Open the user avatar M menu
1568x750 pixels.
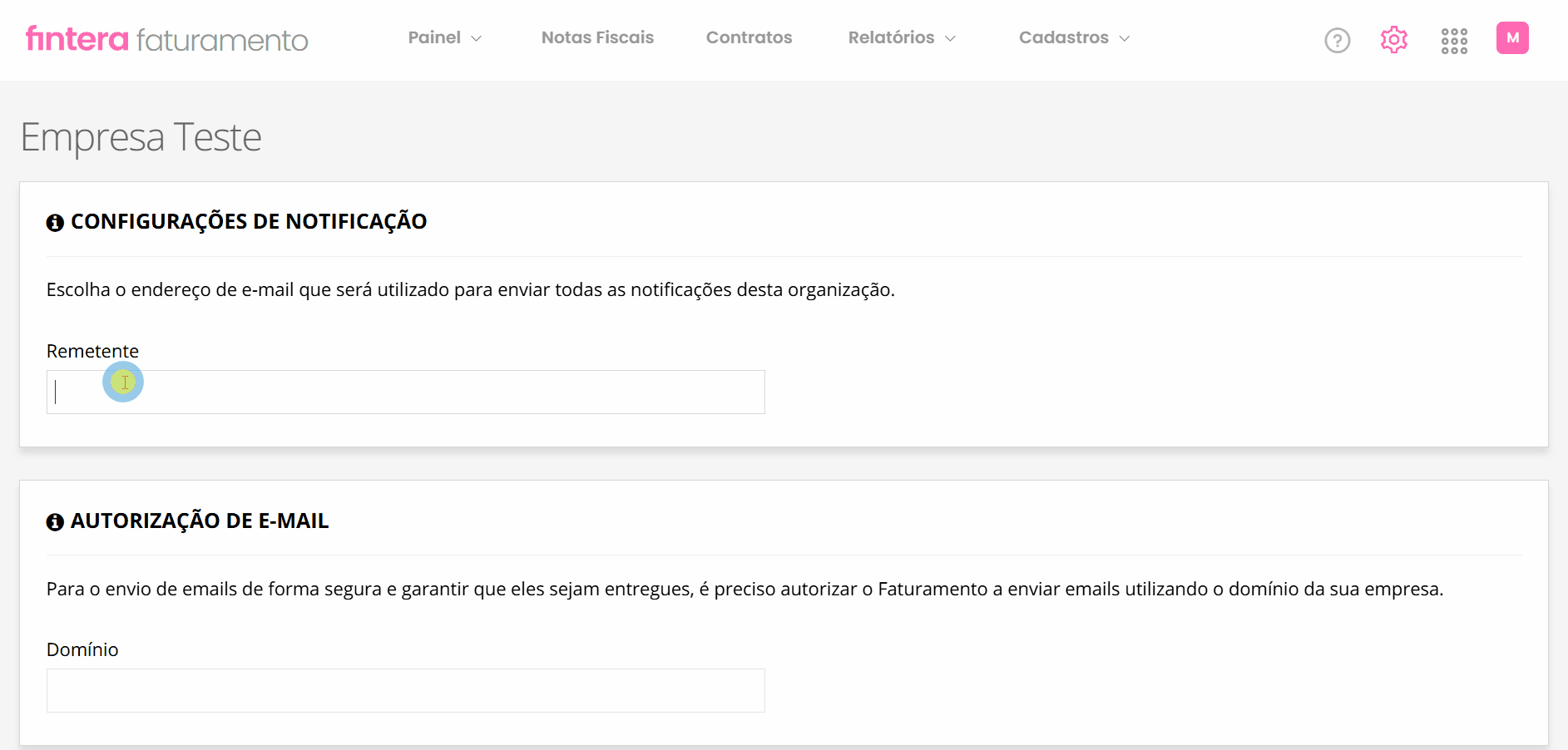pos(1512,38)
